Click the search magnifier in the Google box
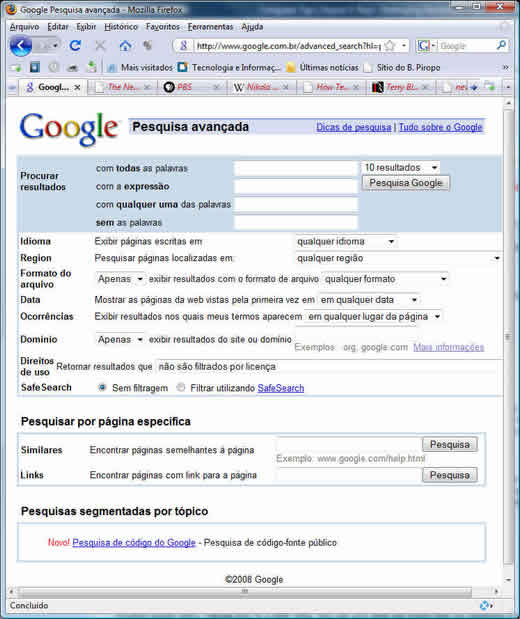 click(501, 46)
